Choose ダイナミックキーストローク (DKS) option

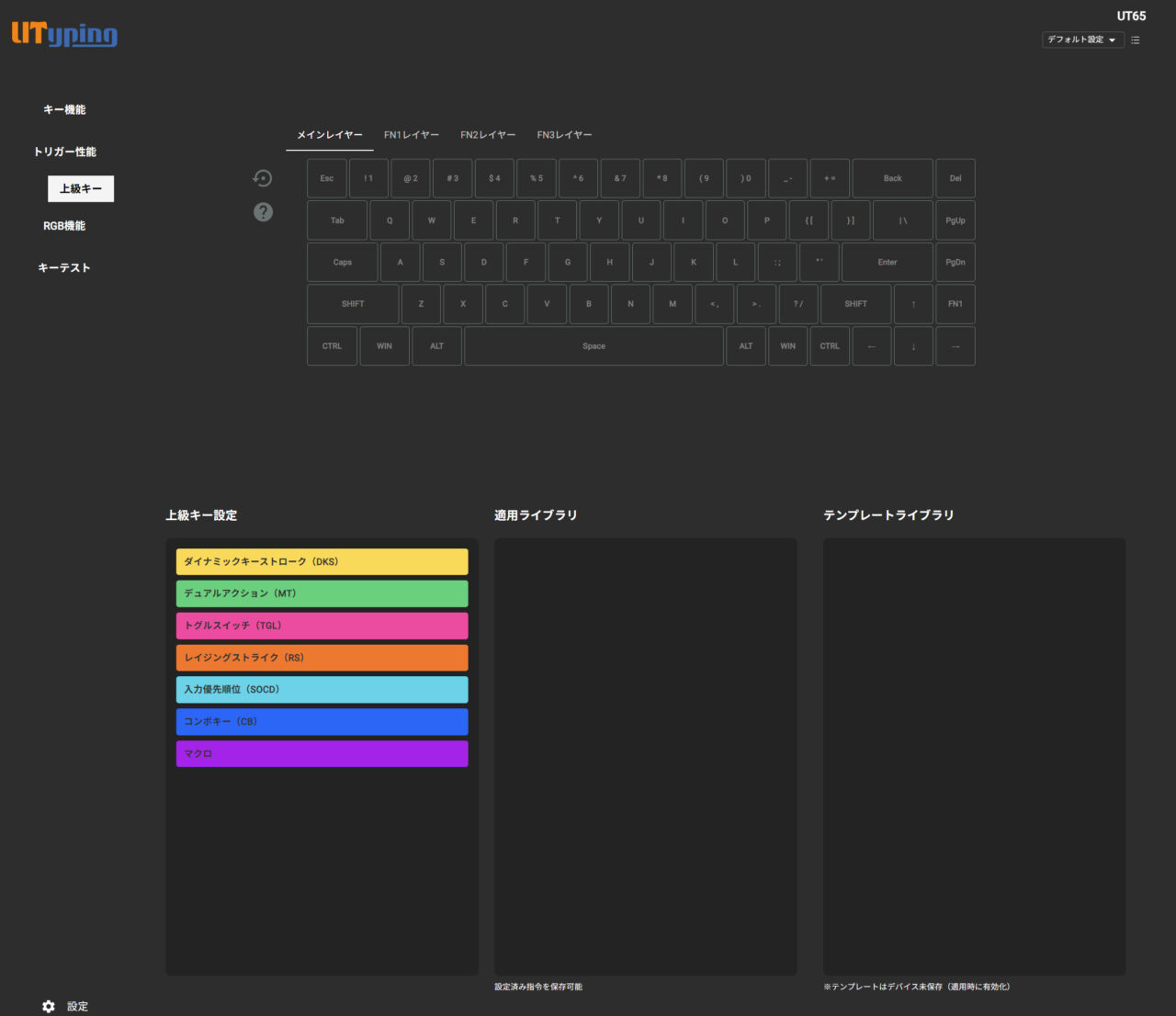click(322, 561)
